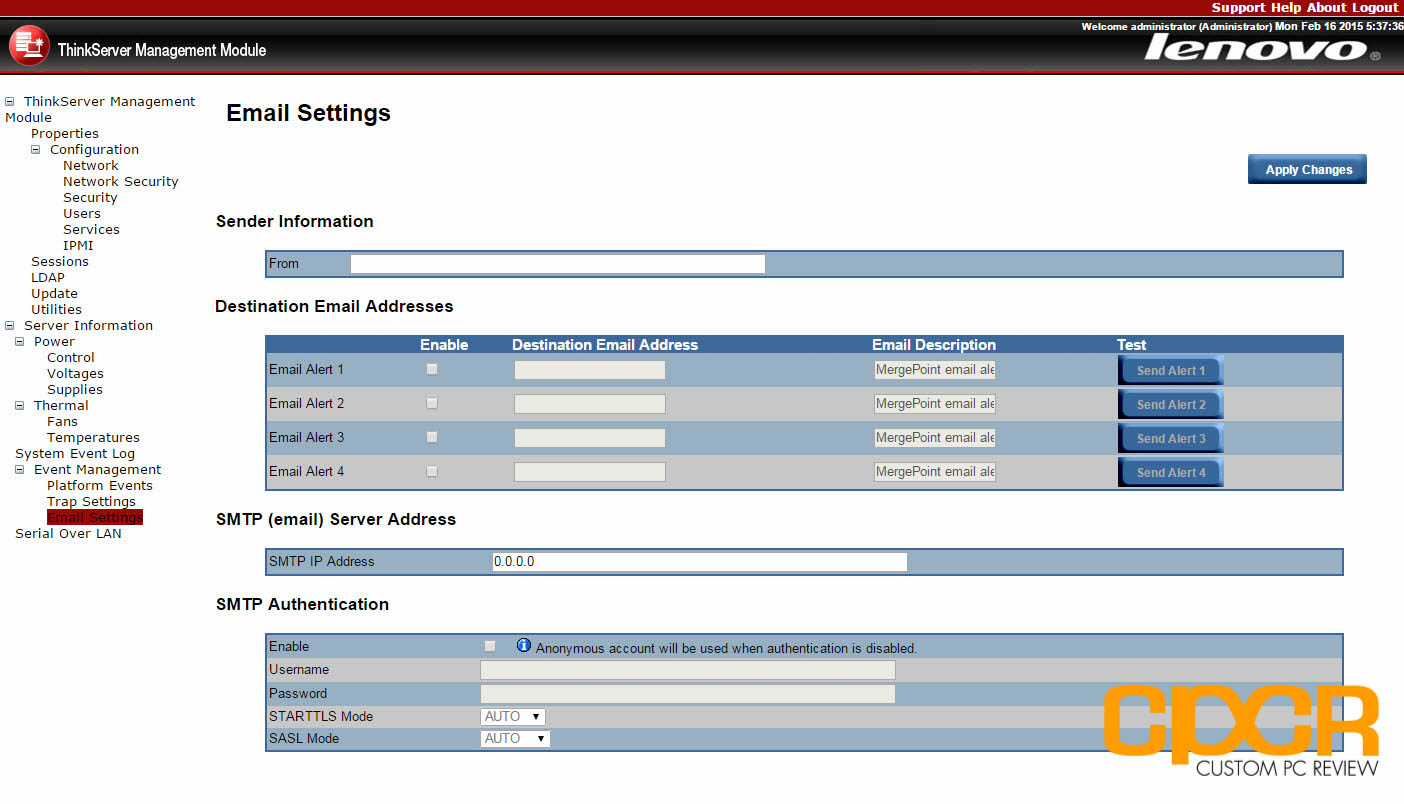Open Fans under Thermal
Screen dimensions: 1404x804
tap(62, 421)
